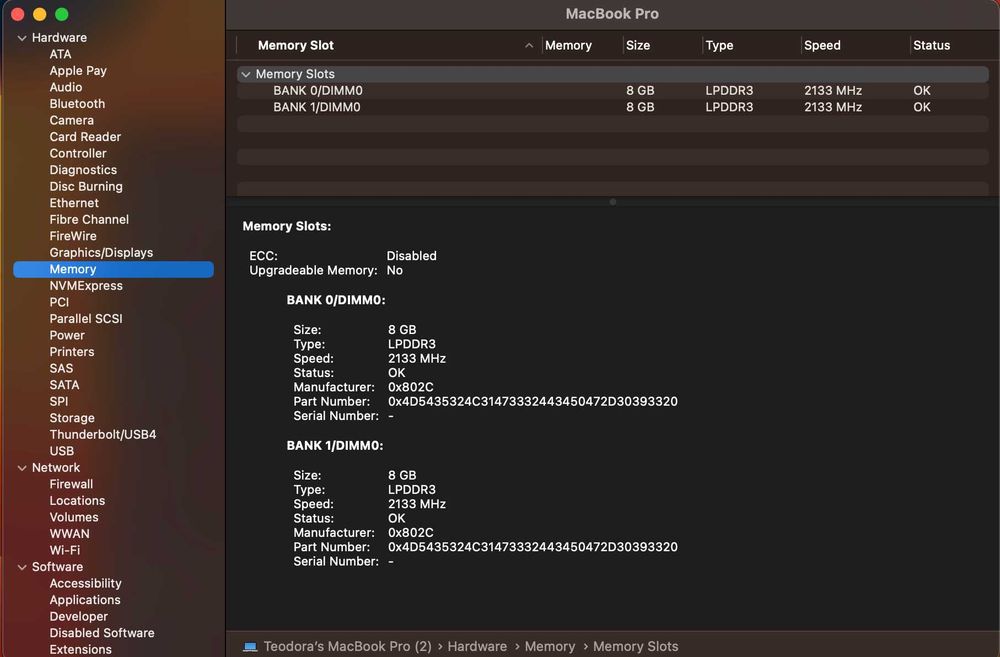Open Accessibility under Software

[85, 584]
